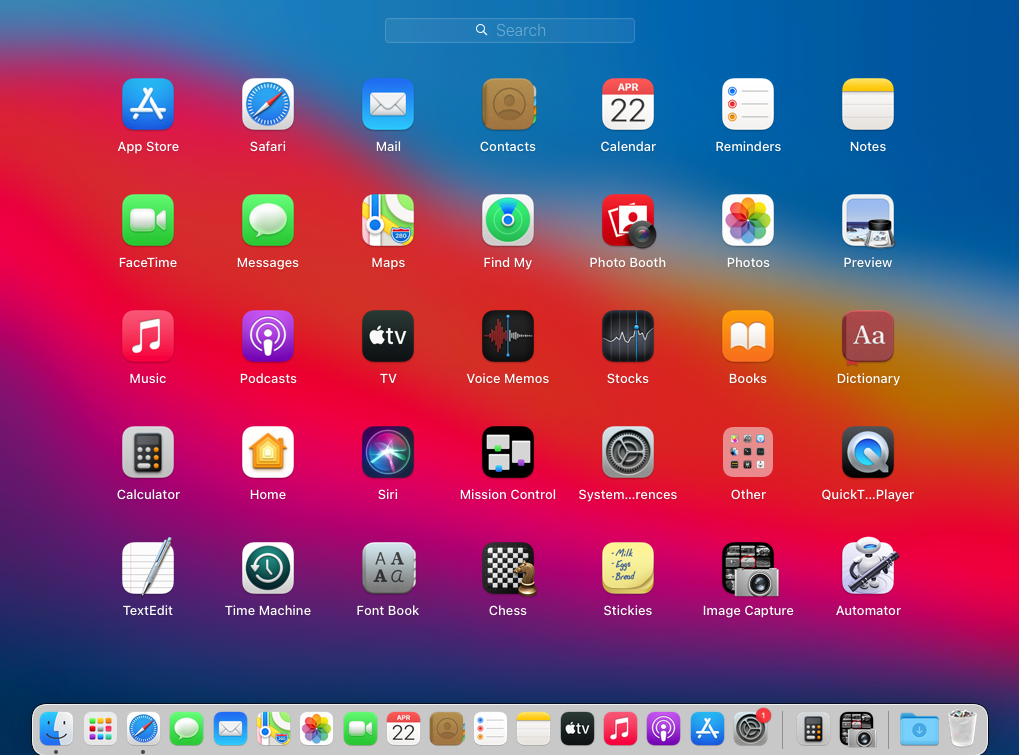Open Calendar in the Launchpad grid
1019x755 pixels.
628,105
